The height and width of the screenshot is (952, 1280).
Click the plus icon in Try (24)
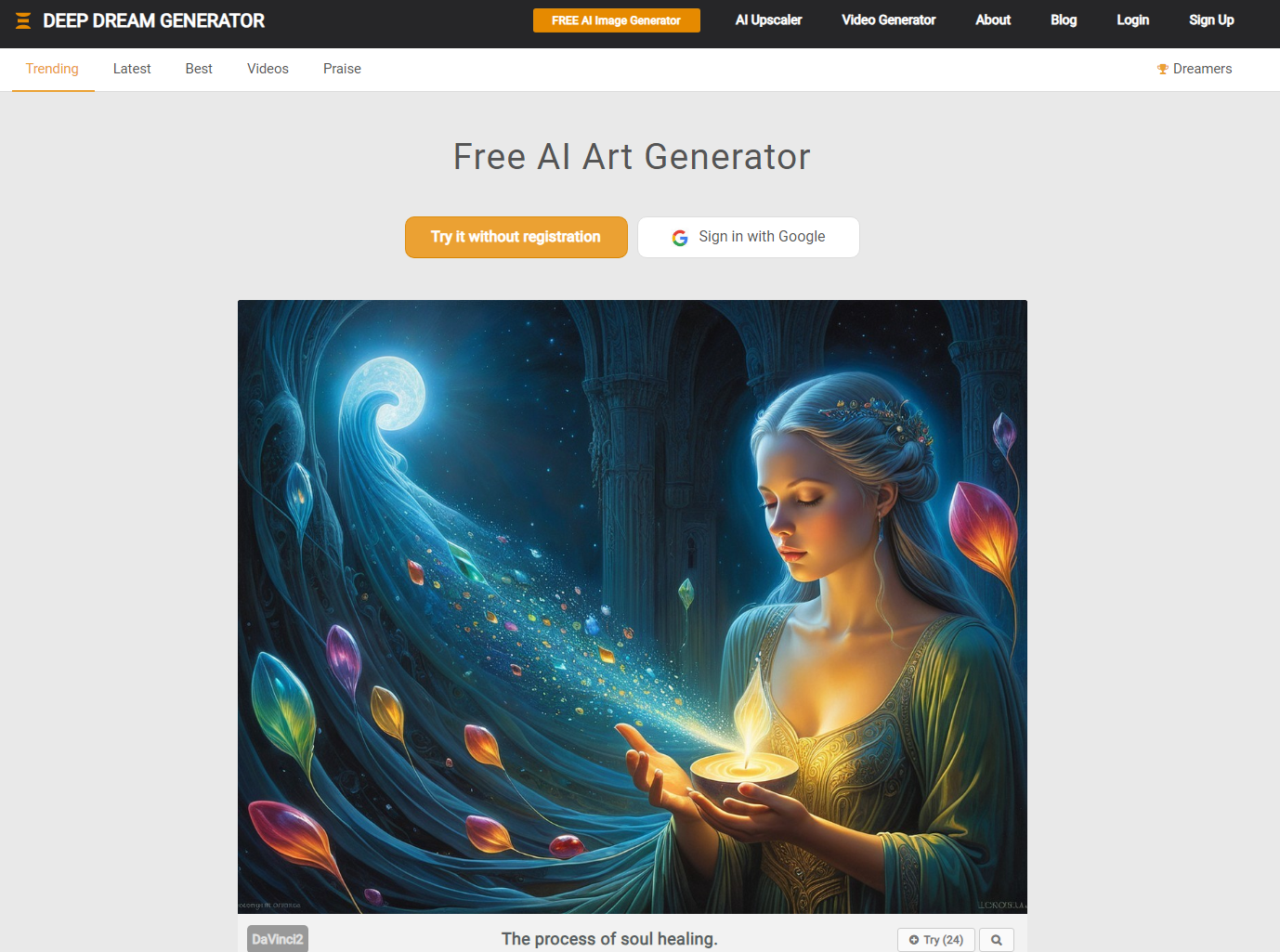coord(914,940)
